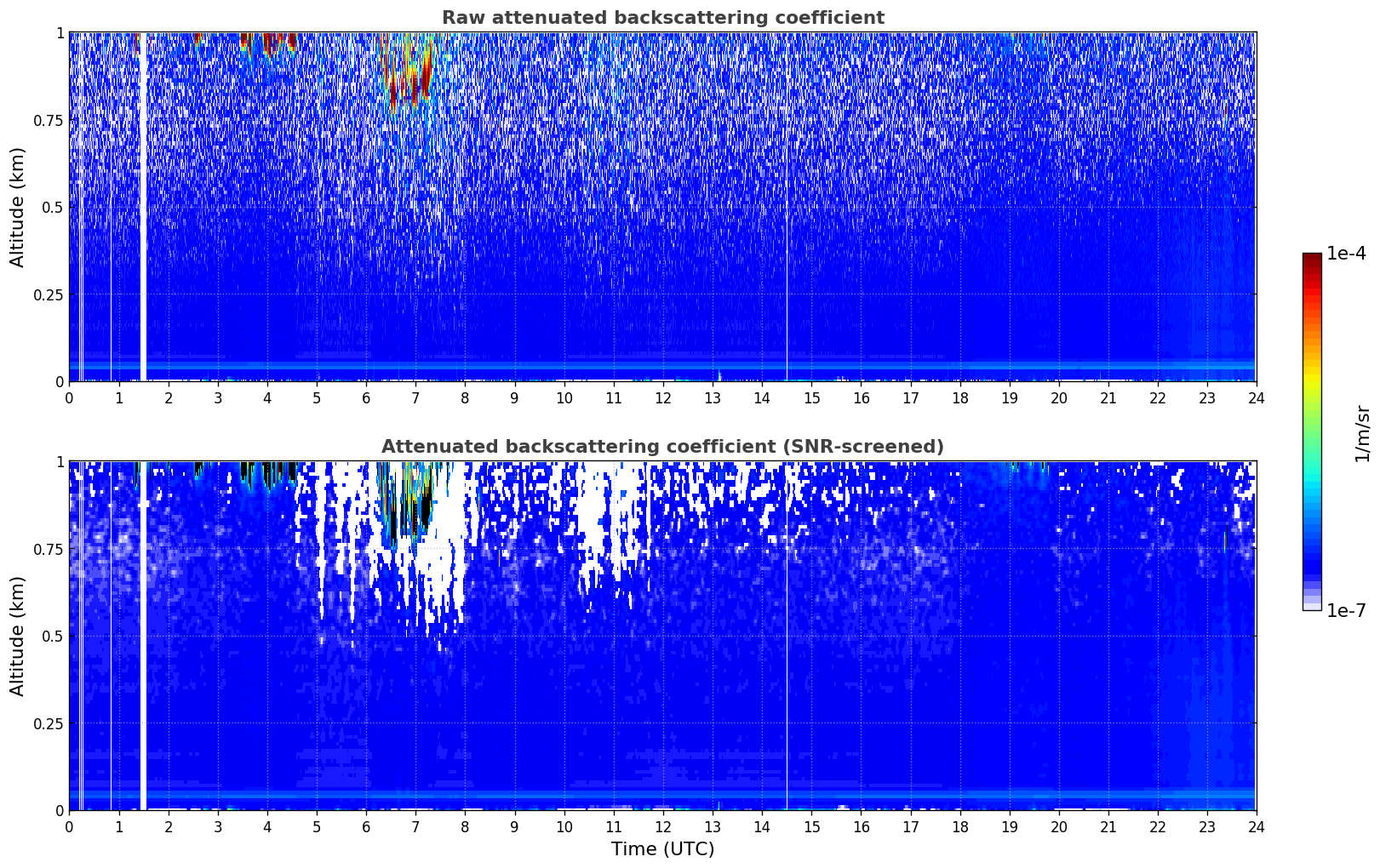The image size is (1380, 868).
Task: Click the '1e-4' colorbar maximum label
Action: pyautogui.click(x=1346, y=254)
